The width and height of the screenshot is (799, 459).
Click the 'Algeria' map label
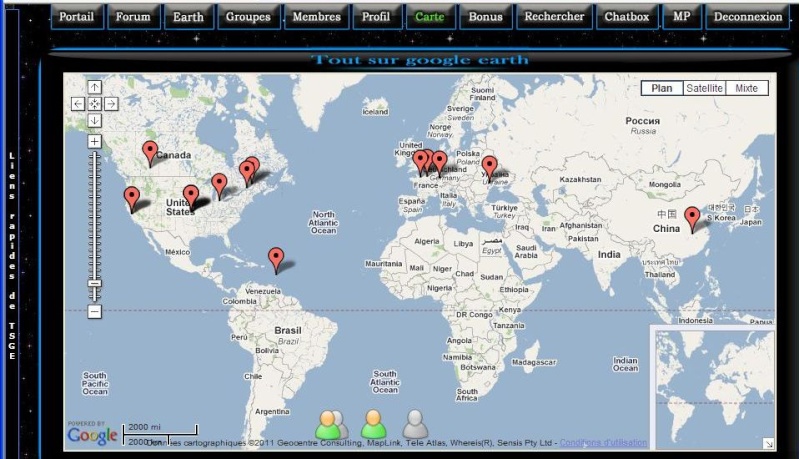pos(427,241)
